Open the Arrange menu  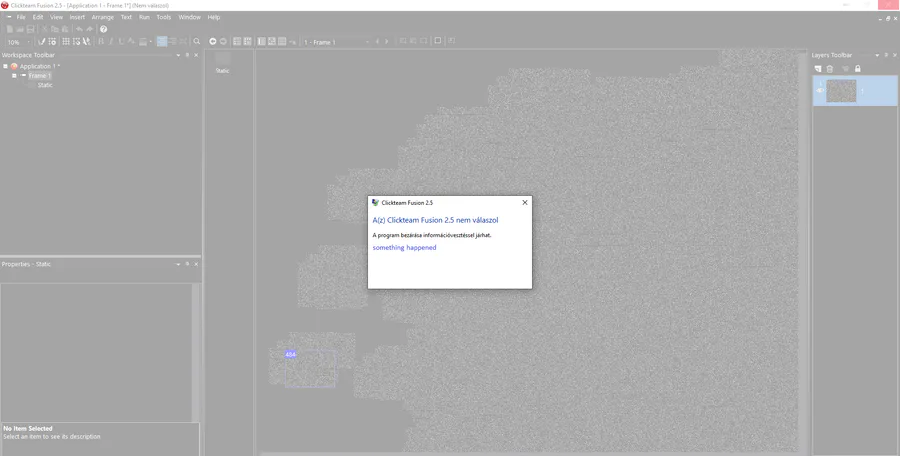click(x=103, y=17)
